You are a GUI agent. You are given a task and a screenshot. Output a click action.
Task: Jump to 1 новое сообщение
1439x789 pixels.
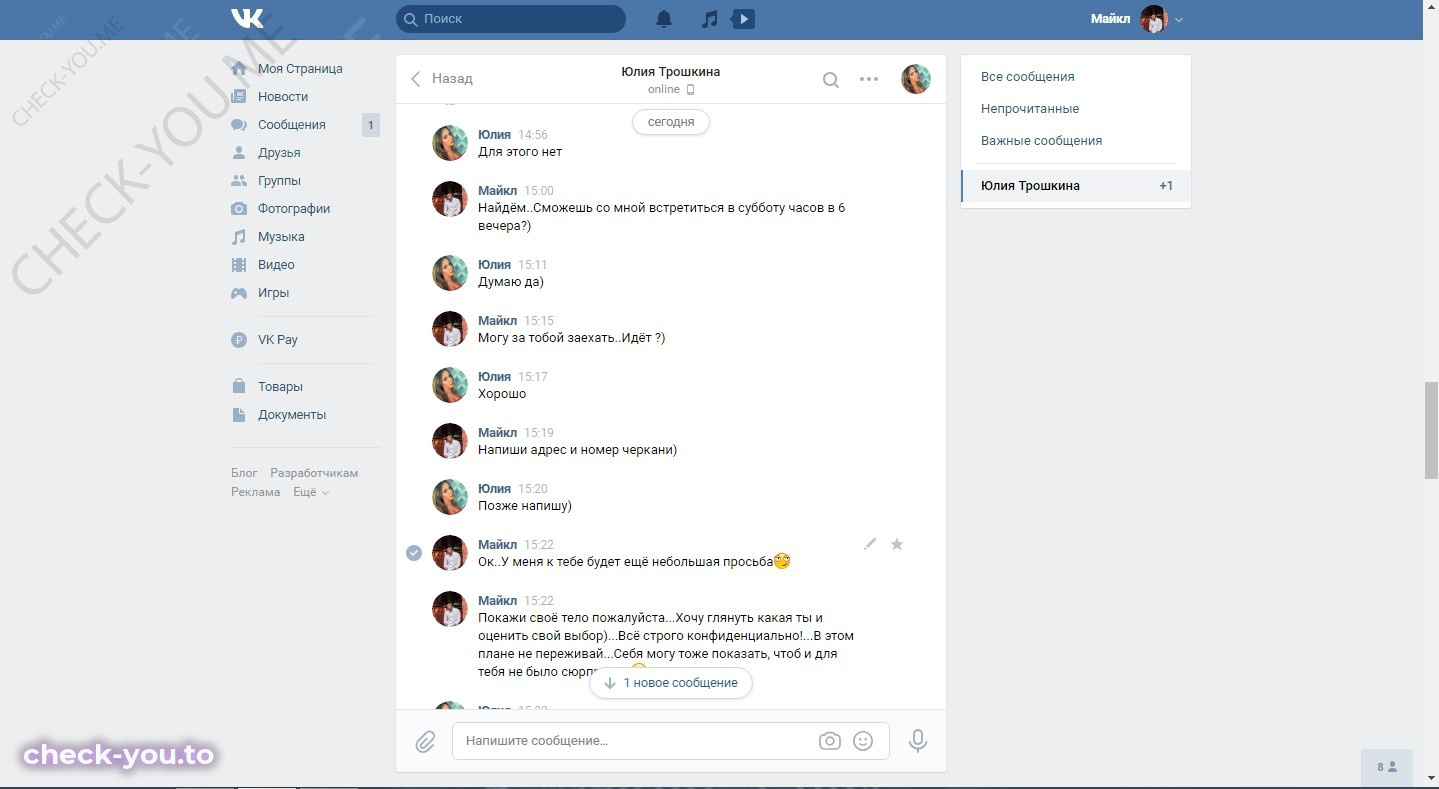click(671, 683)
